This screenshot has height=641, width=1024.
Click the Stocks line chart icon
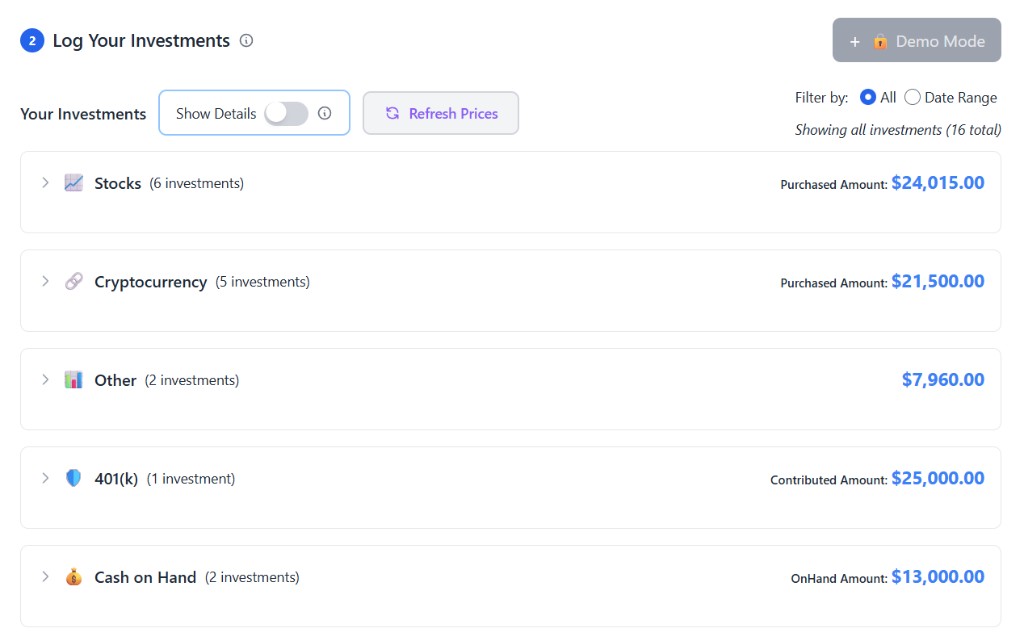click(73, 183)
